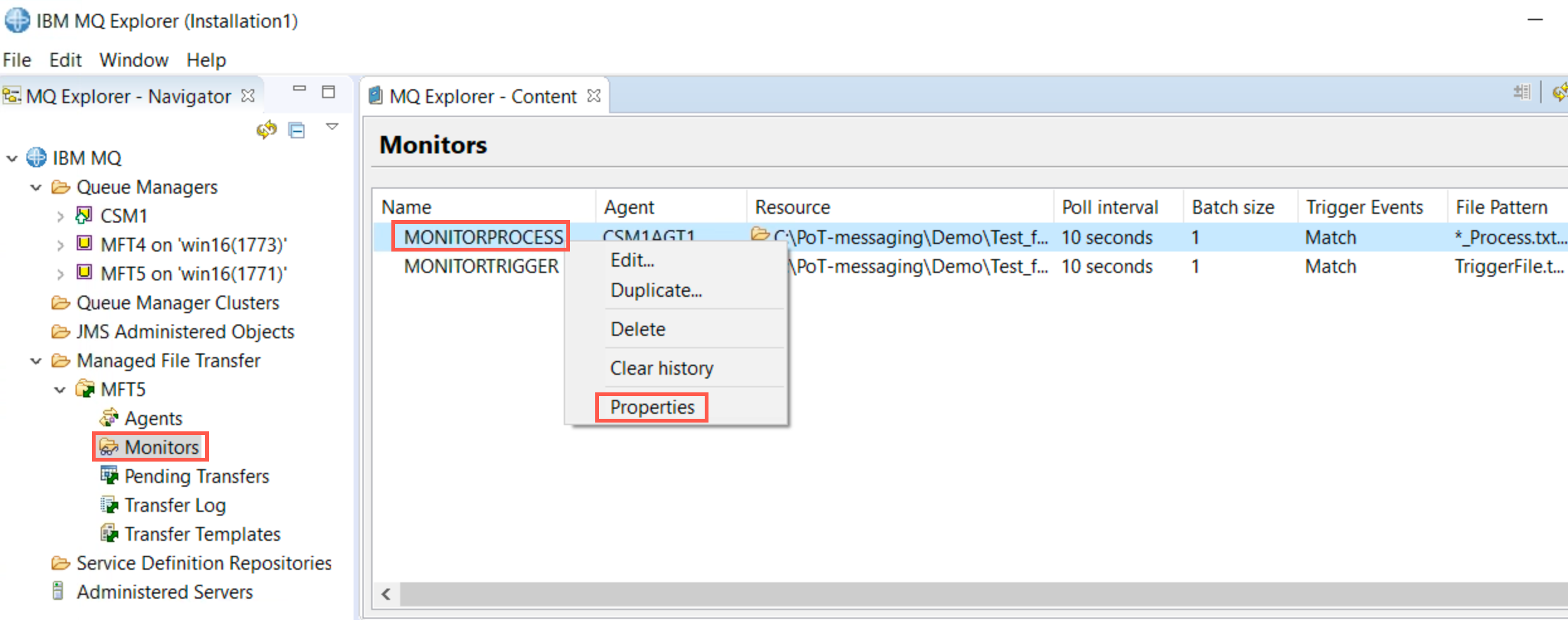Sort by the Agent column header

click(671, 207)
